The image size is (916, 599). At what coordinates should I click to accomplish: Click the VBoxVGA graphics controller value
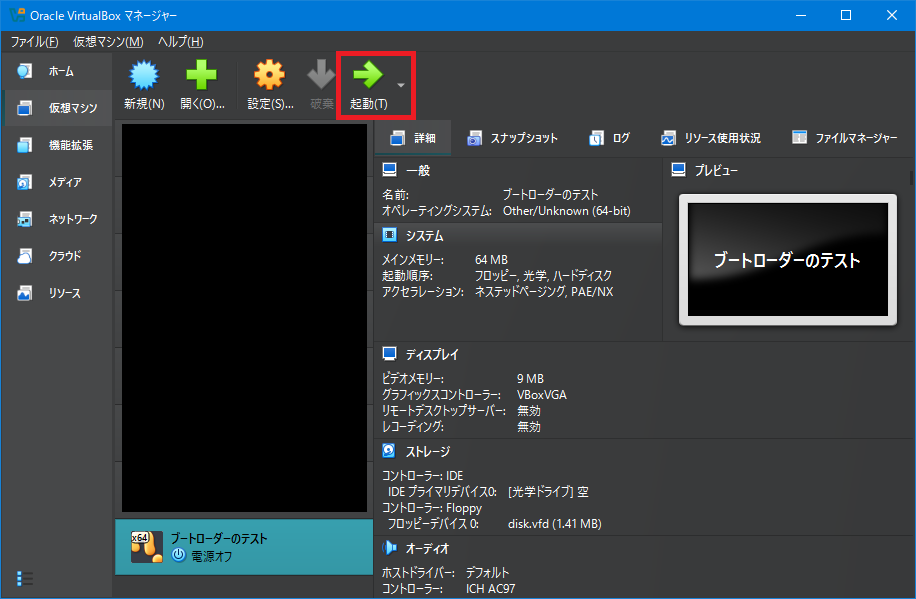542,395
